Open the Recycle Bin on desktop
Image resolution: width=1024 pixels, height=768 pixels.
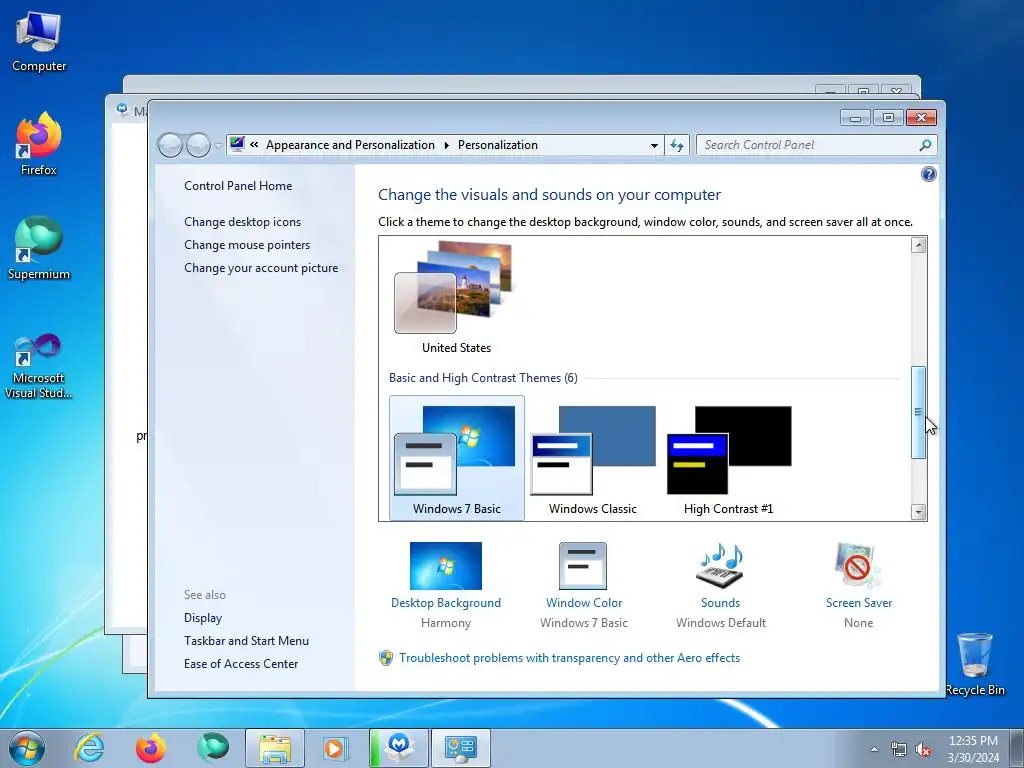click(975, 664)
